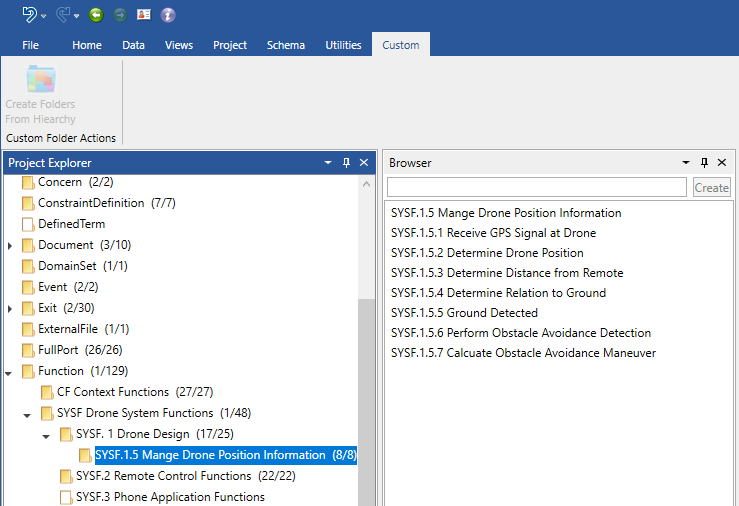Open the Schema ribbon tab

pyautogui.click(x=286, y=45)
